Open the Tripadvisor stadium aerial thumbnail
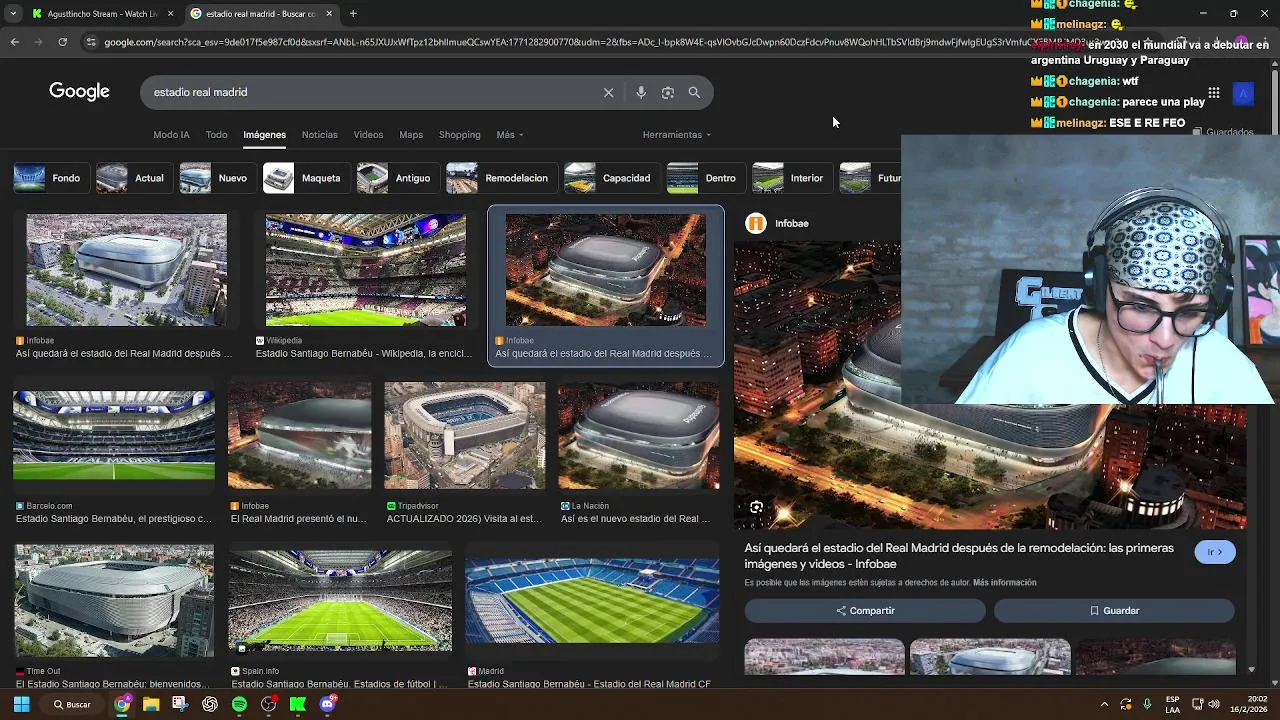 (x=465, y=436)
